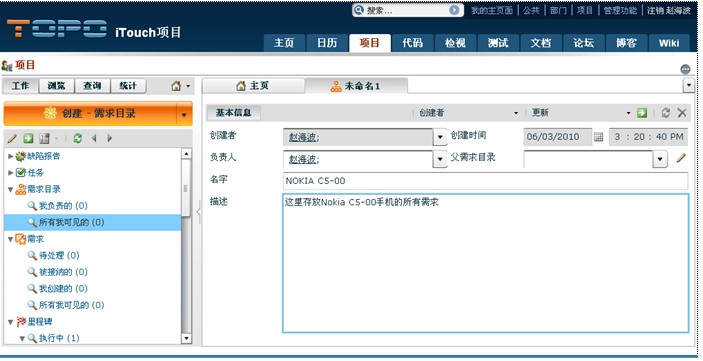This screenshot has width=703, height=361.
Task: Collapse the 需求 tree node
Action: pos(11,239)
